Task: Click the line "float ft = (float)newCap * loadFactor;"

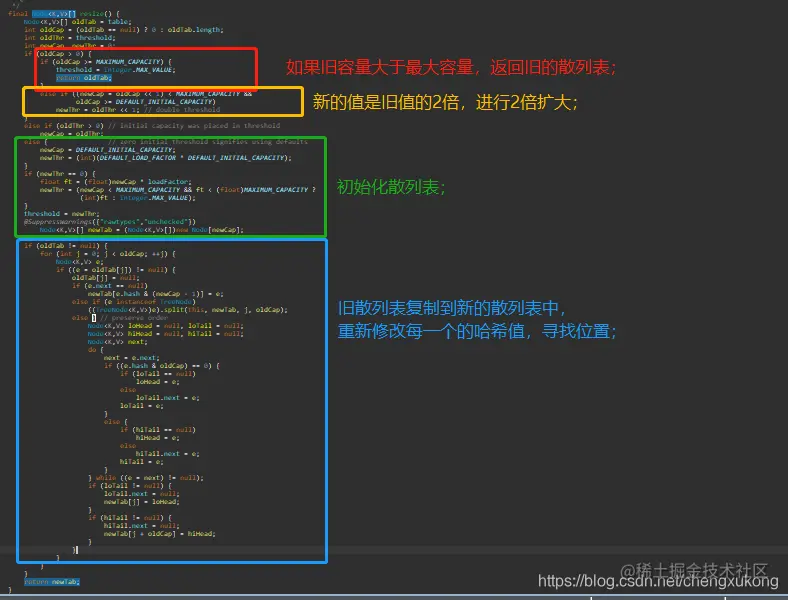Action: coord(116,182)
